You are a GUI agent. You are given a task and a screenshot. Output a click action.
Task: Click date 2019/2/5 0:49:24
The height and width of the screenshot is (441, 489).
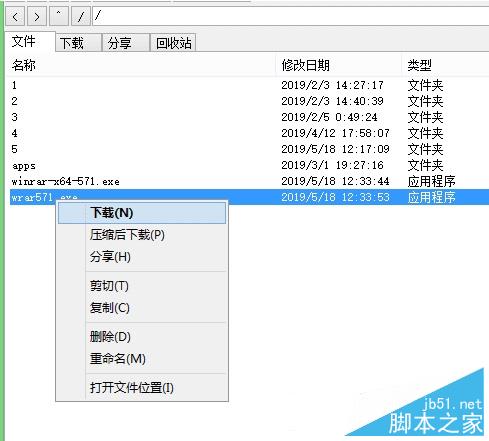click(329, 117)
